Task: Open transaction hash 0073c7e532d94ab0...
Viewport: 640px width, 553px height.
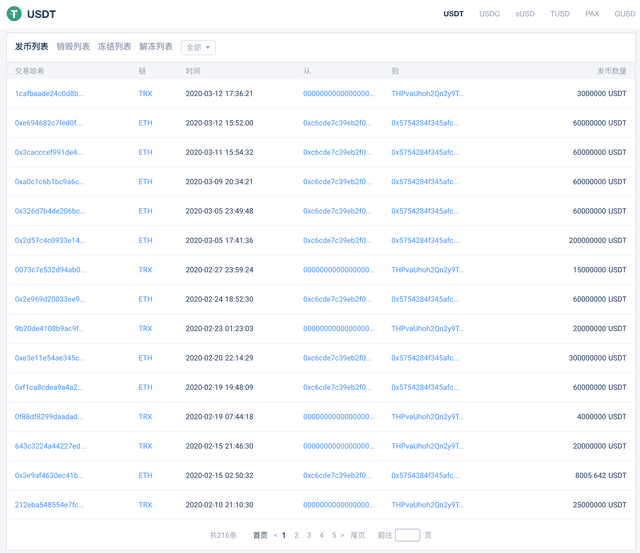Action: [x=51, y=270]
